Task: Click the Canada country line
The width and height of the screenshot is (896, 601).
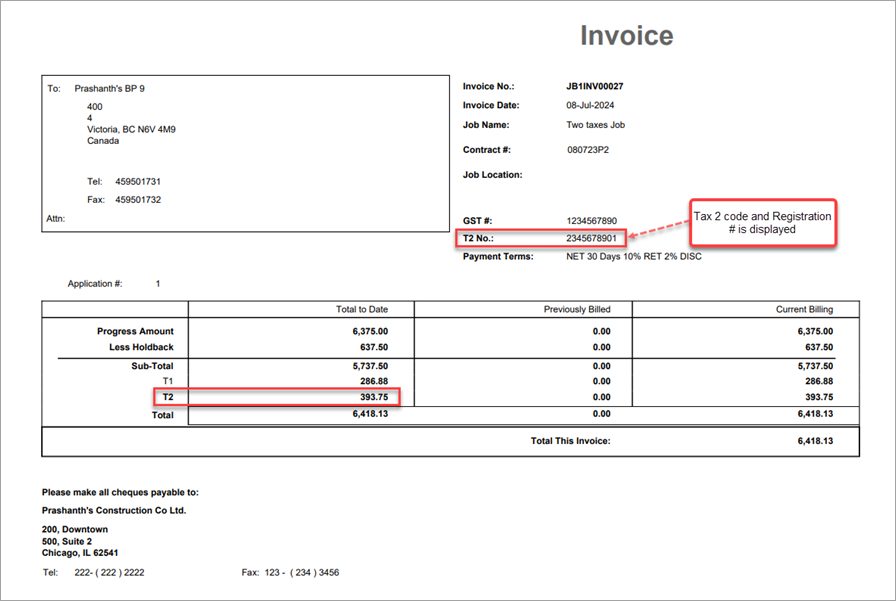Action: [x=103, y=141]
